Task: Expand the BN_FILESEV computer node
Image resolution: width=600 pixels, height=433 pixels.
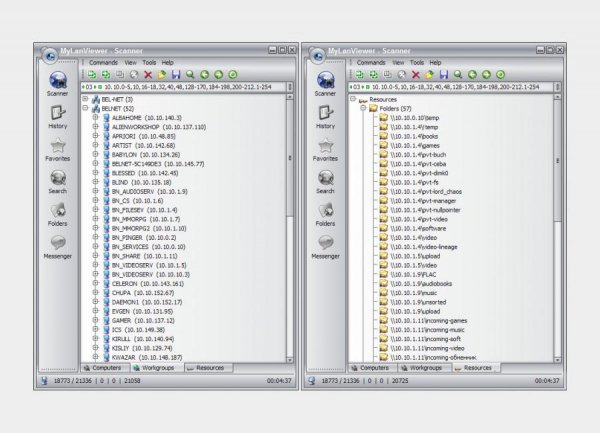Action: [96, 210]
